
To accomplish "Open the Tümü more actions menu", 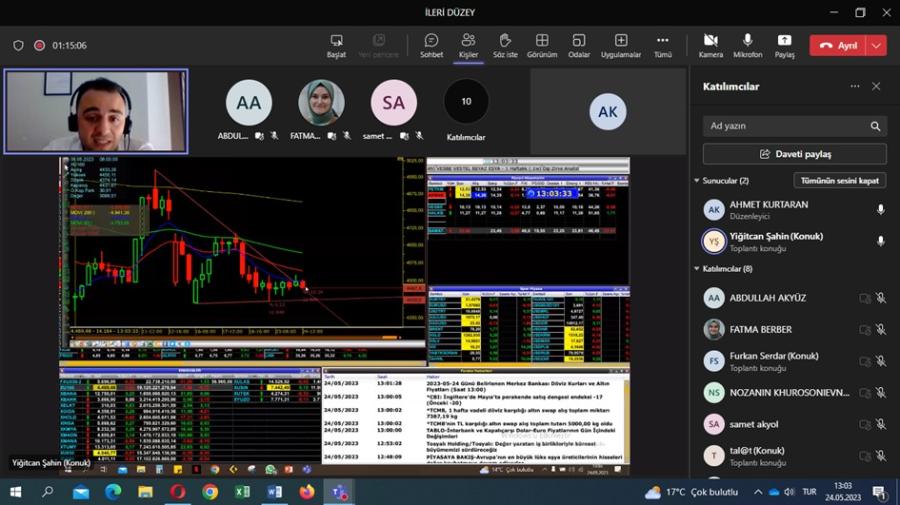I will [x=662, y=41].
